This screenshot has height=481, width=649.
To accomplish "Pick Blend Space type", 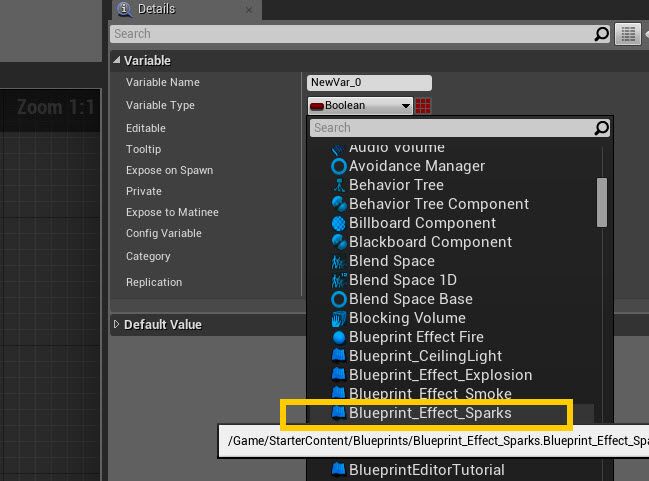I will [x=392, y=261].
